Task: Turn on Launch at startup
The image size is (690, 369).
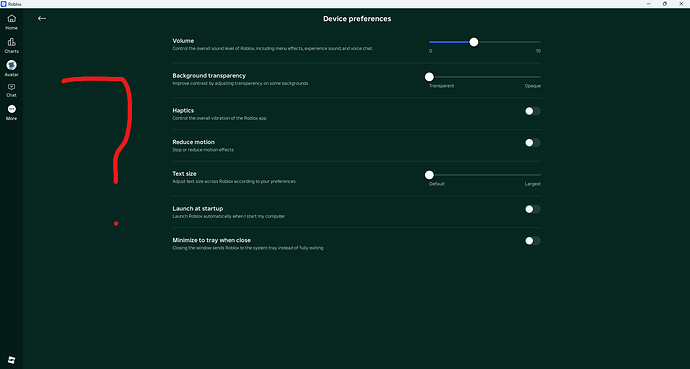Action: tap(532, 209)
